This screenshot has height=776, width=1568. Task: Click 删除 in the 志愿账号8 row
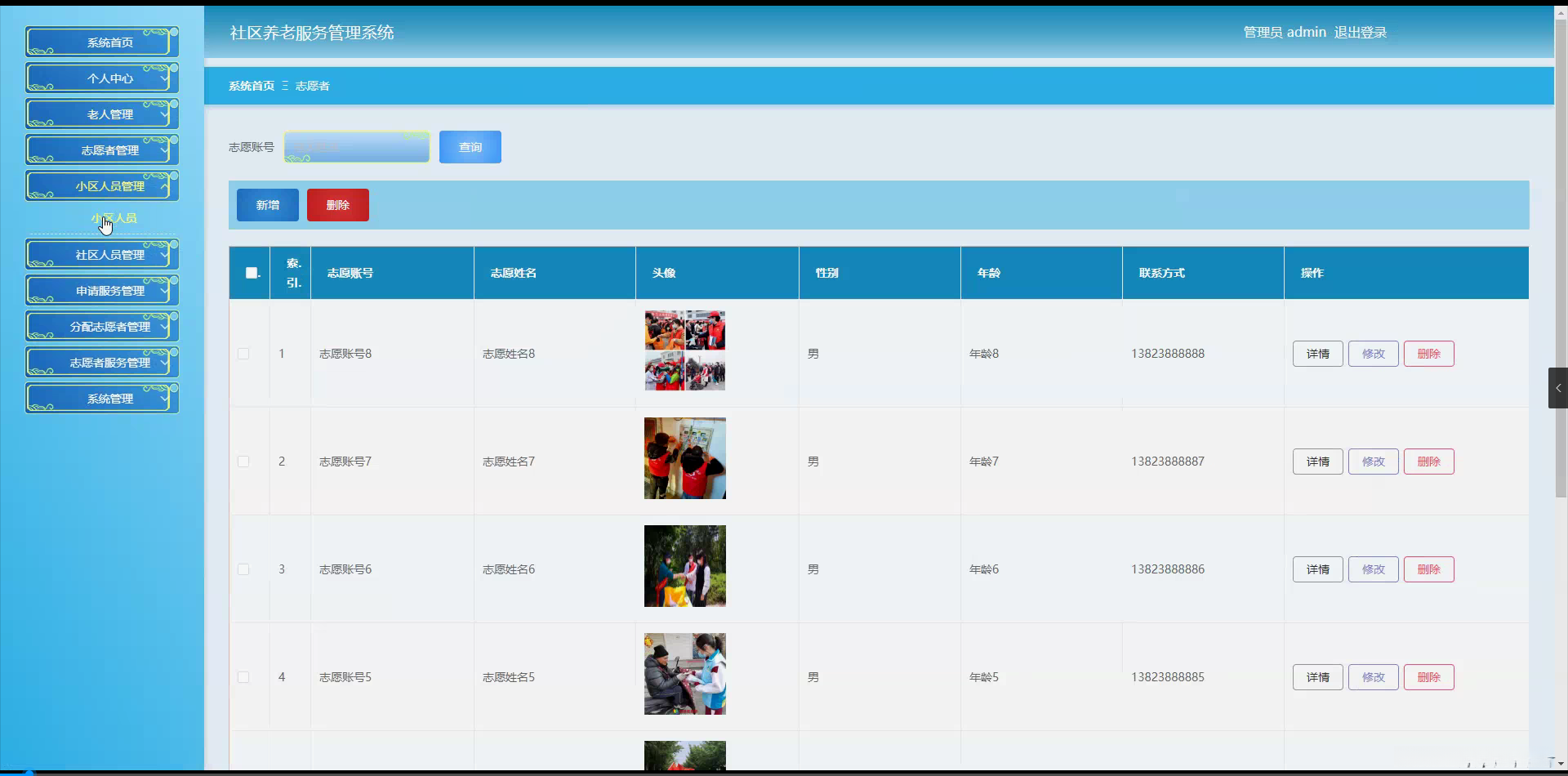(x=1429, y=354)
